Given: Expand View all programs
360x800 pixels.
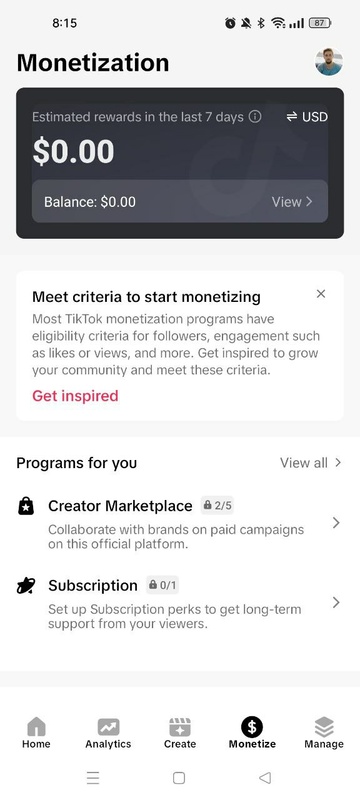Looking at the screenshot, I should click(311, 463).
